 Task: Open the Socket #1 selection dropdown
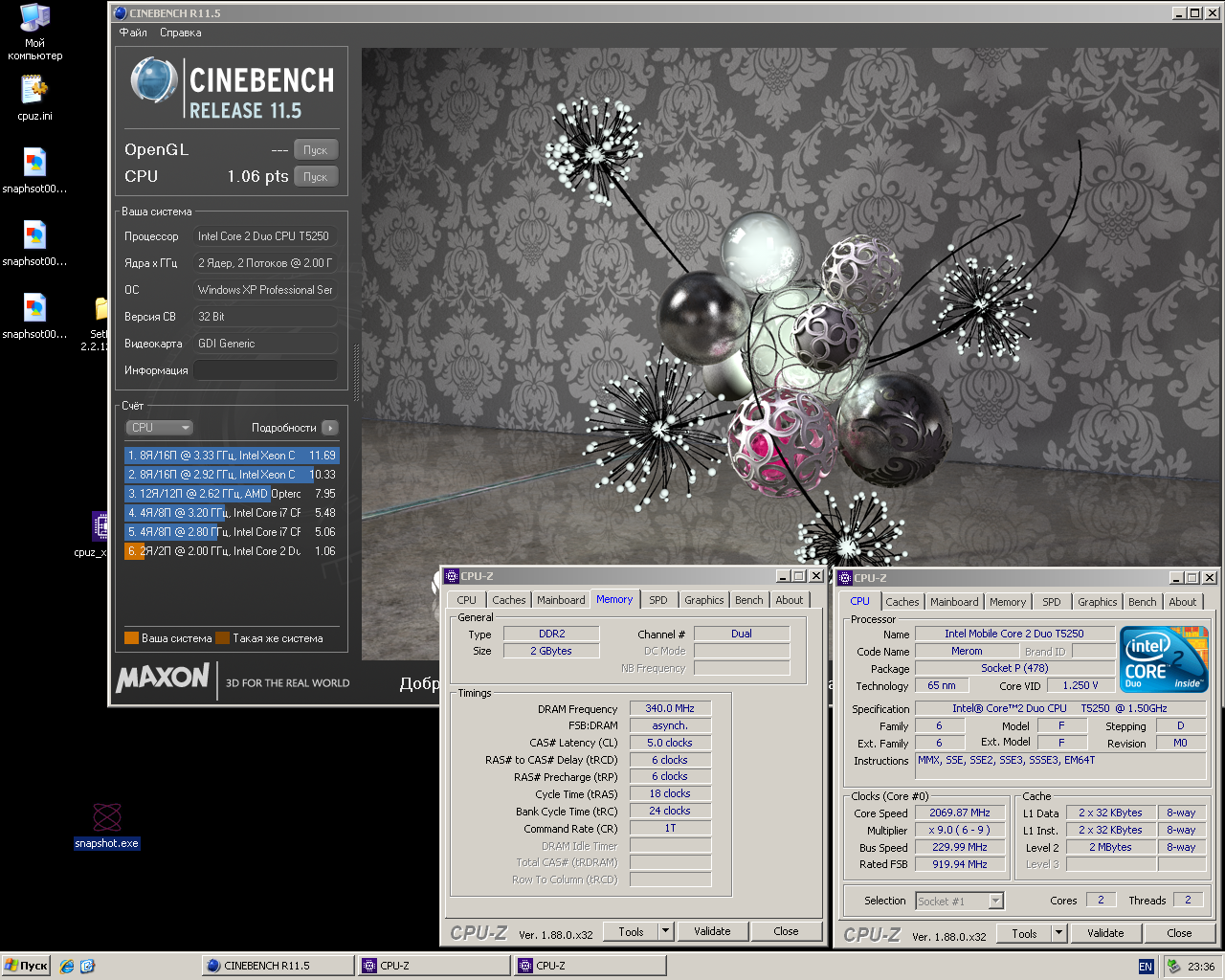[960, 901]
